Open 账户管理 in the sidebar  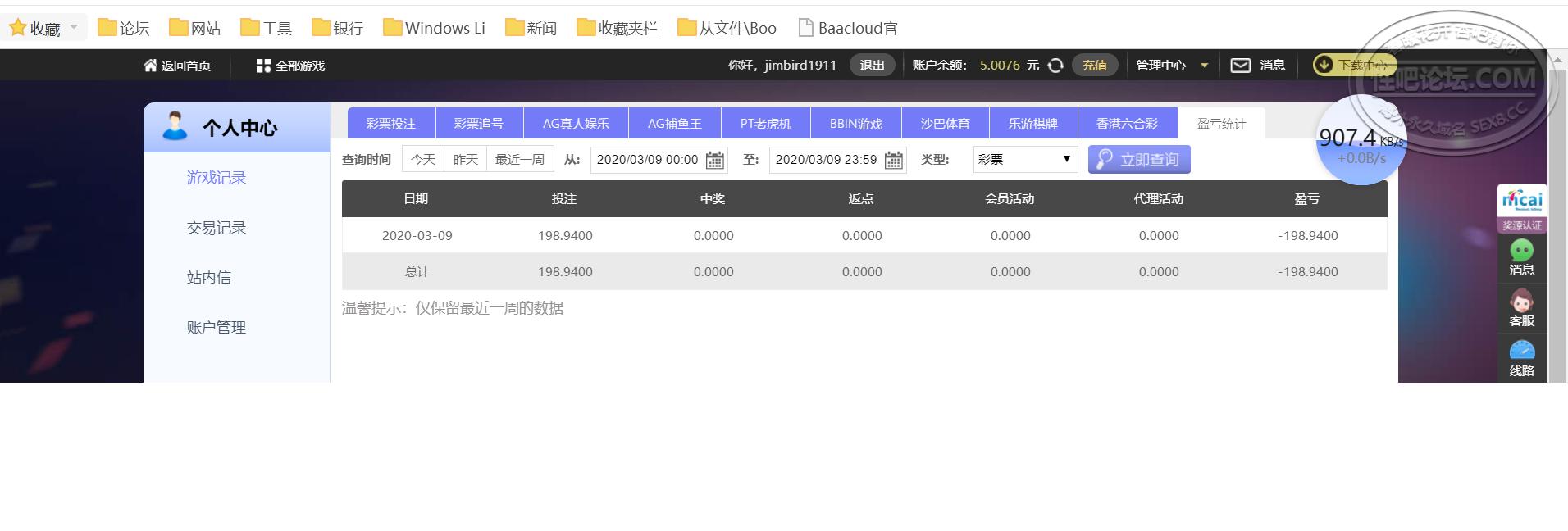click(x=217, y=328)
